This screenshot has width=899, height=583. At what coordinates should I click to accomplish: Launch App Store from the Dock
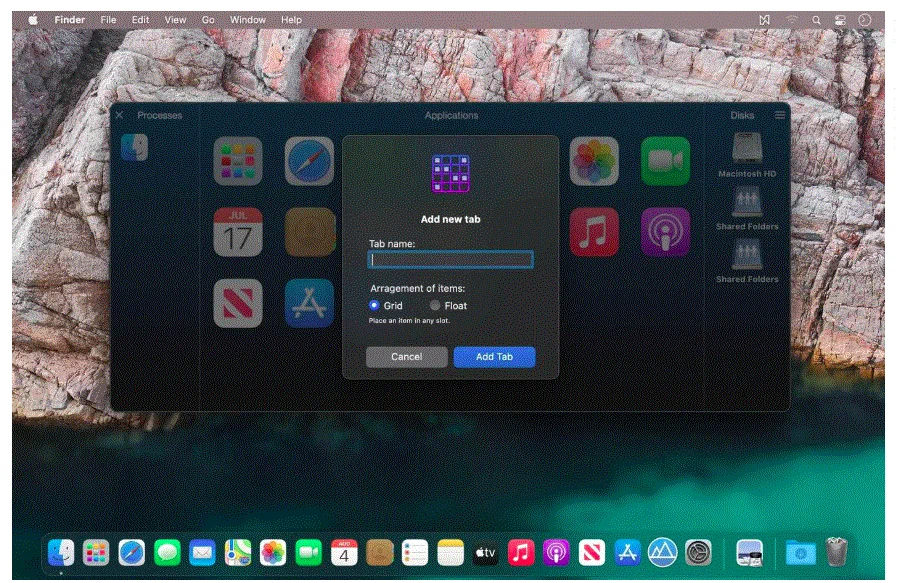pos(627,553)
